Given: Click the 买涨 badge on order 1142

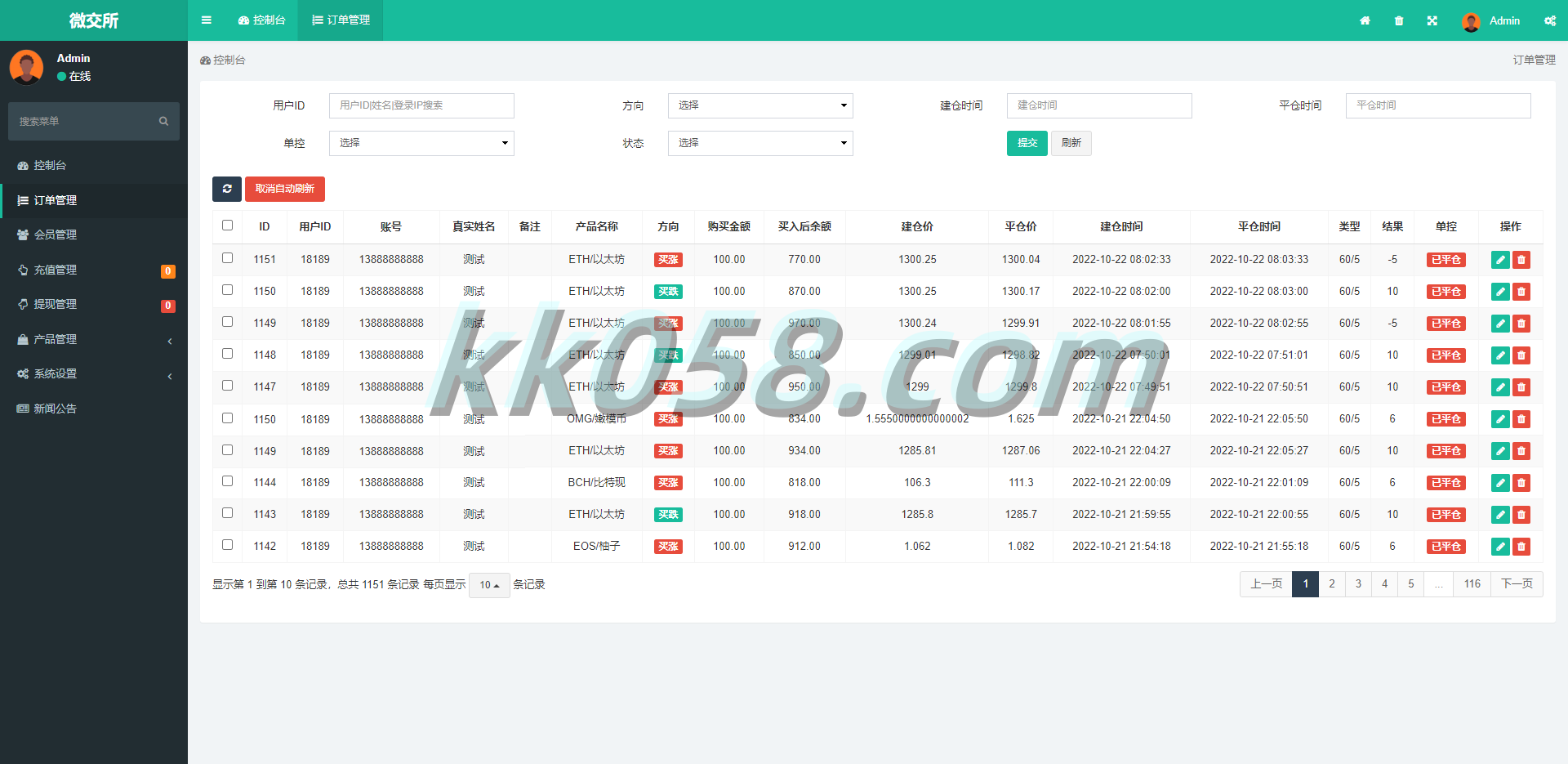Looking at the screenshot, I should pyautogui.click(x=668, y=547).
